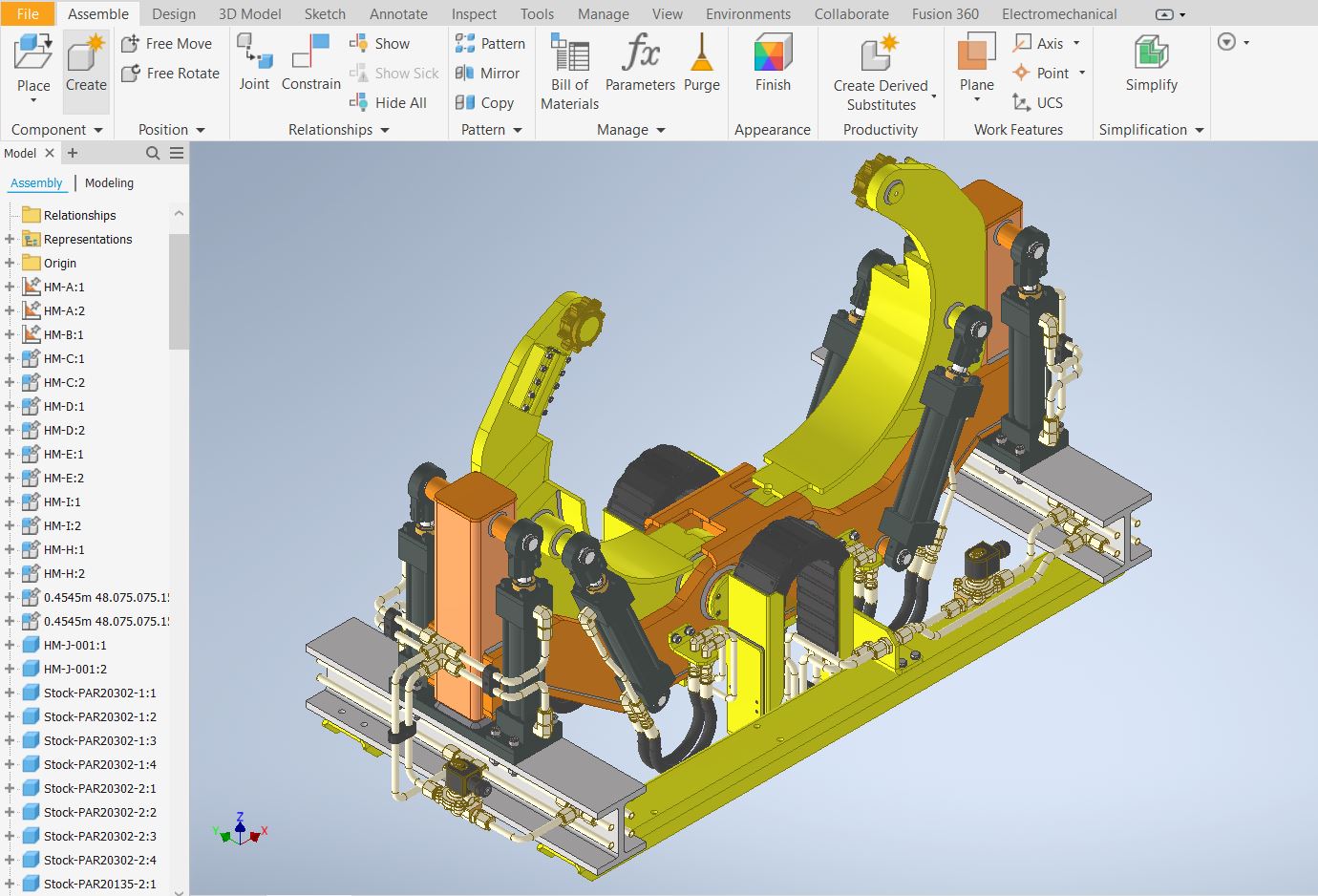Expand the Position panel dropdown
This screenshot has height=896, width=1318.
click(200, 130)
